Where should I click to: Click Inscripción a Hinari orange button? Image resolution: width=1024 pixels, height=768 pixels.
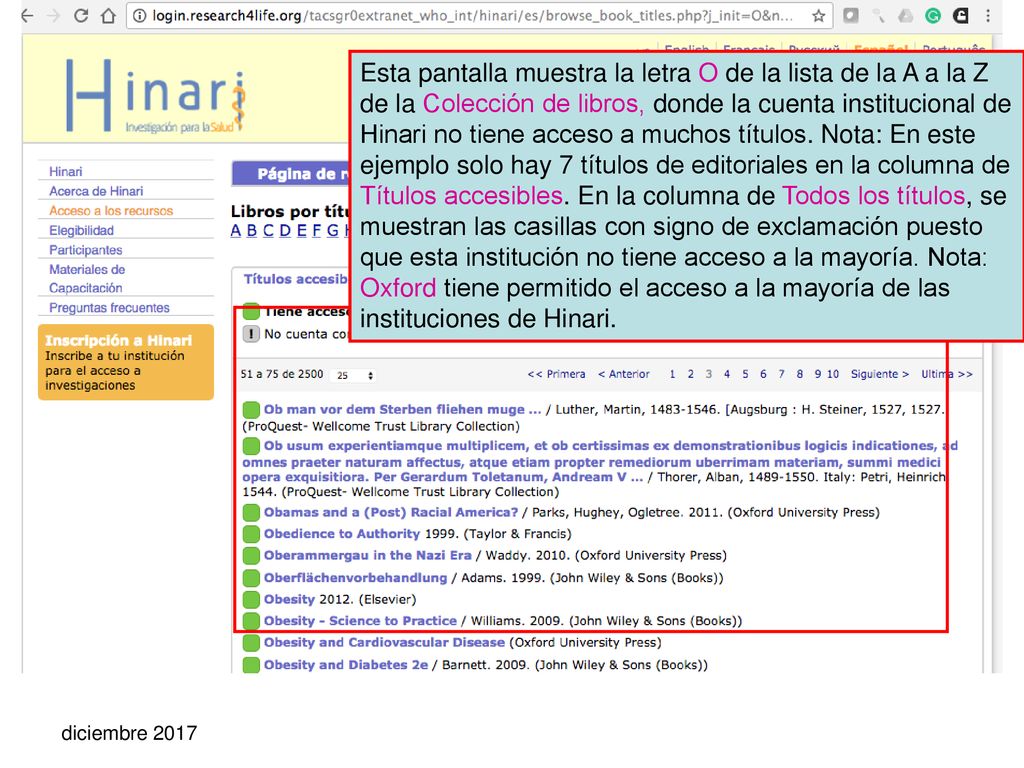[x=126, y=362]
